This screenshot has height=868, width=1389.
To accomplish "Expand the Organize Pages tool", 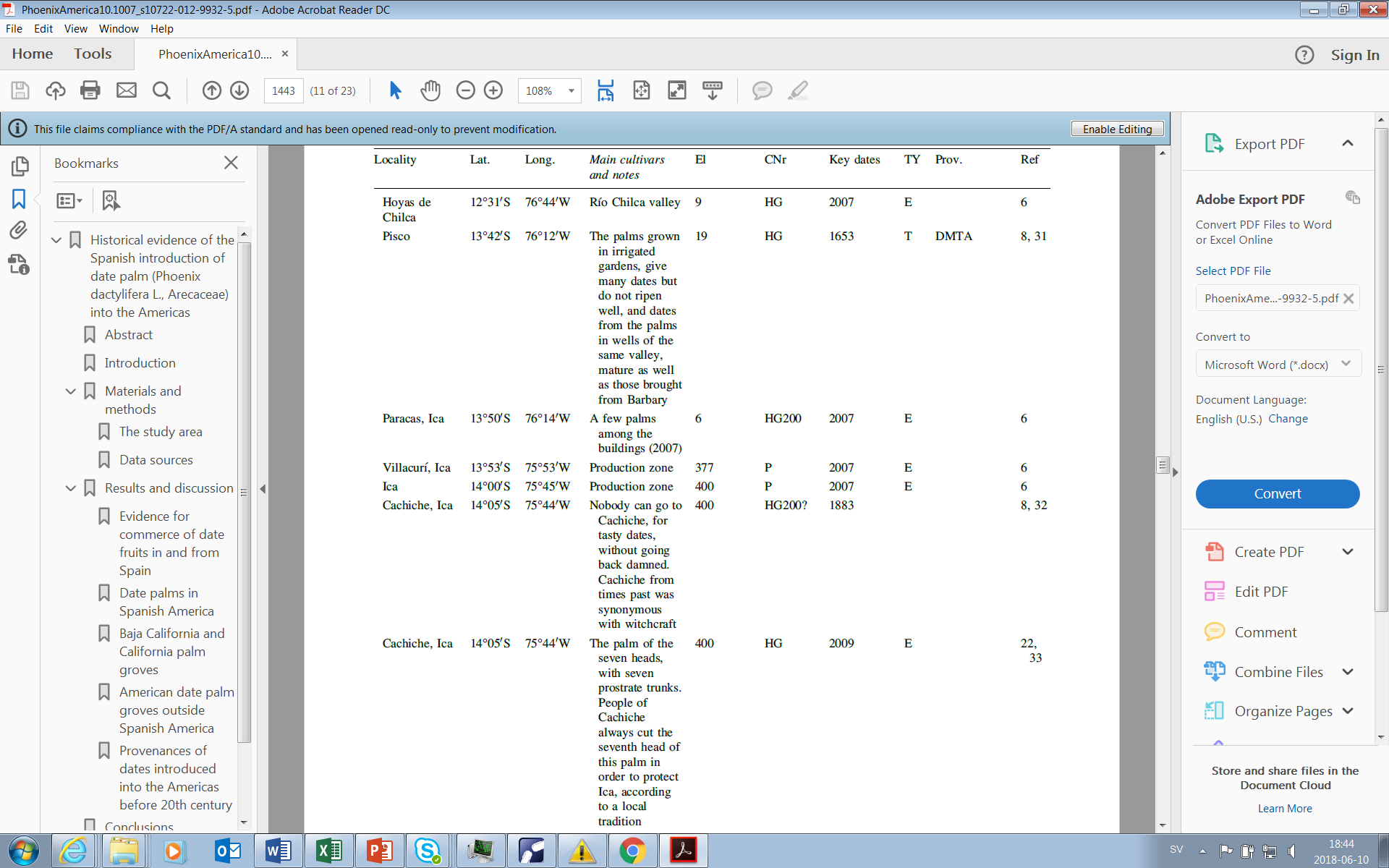I will click(1348, 711).
